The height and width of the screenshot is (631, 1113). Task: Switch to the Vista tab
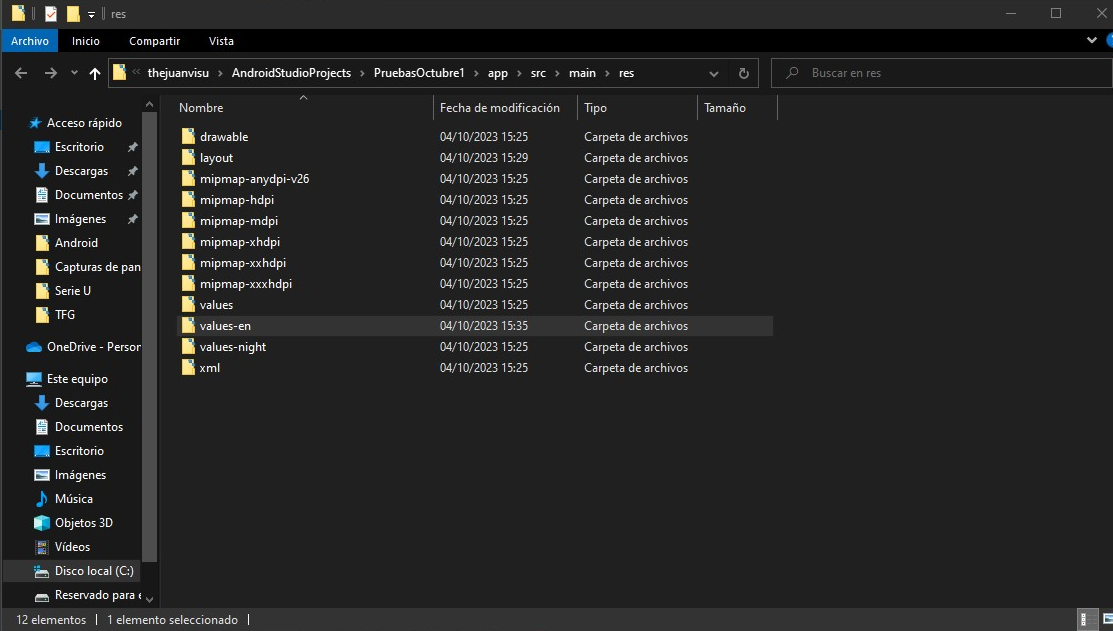click(x=221, y=41)
